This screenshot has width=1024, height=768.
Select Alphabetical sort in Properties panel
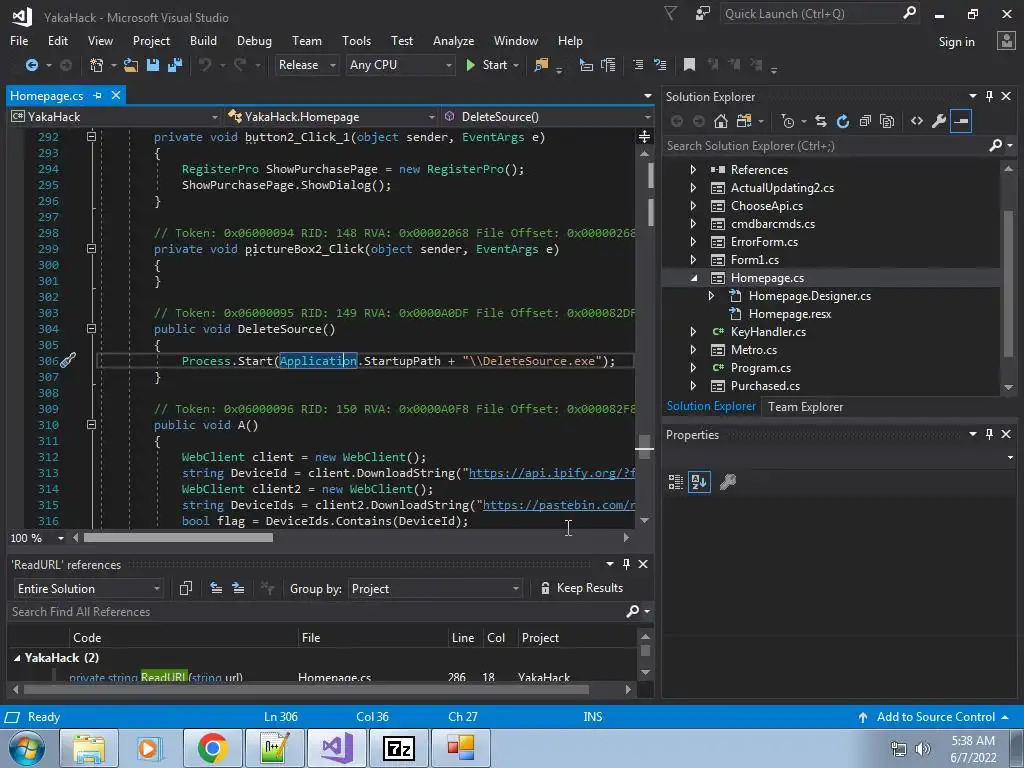click(x=699, y=482)
